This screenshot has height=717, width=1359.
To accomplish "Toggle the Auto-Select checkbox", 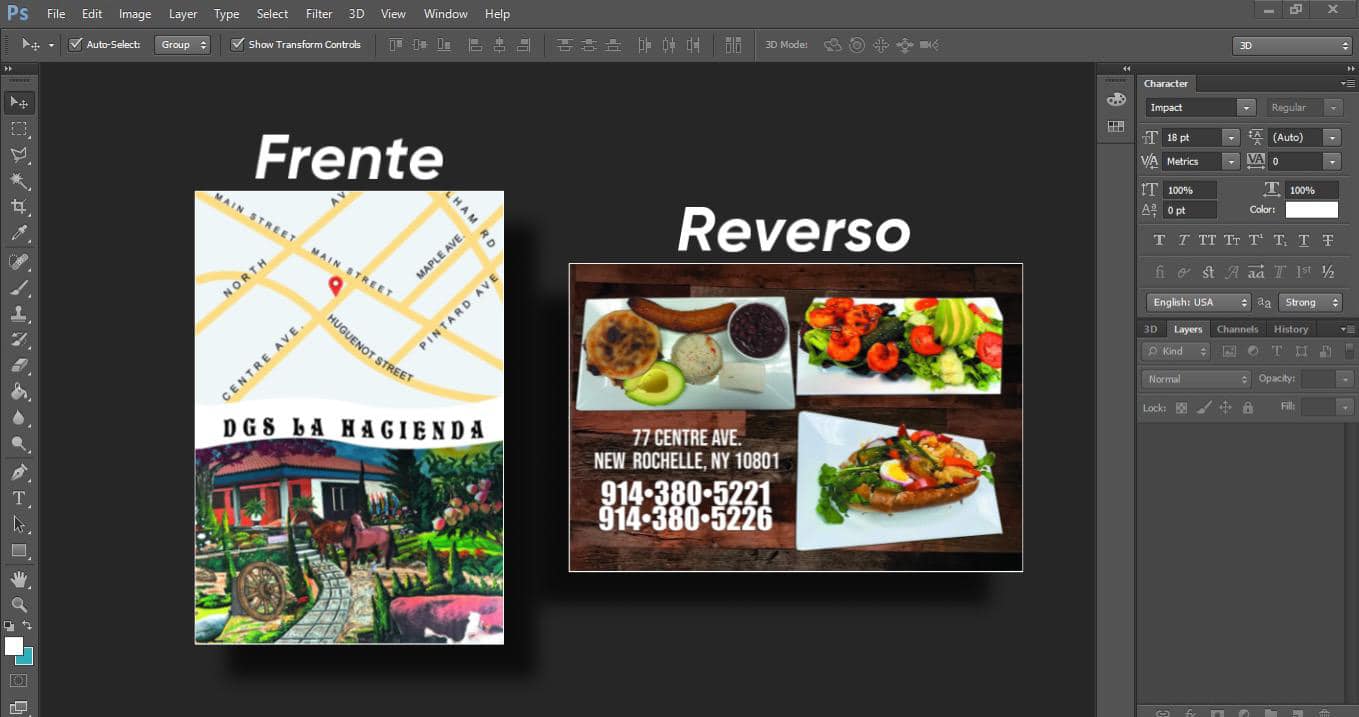I will pos(75,45).
